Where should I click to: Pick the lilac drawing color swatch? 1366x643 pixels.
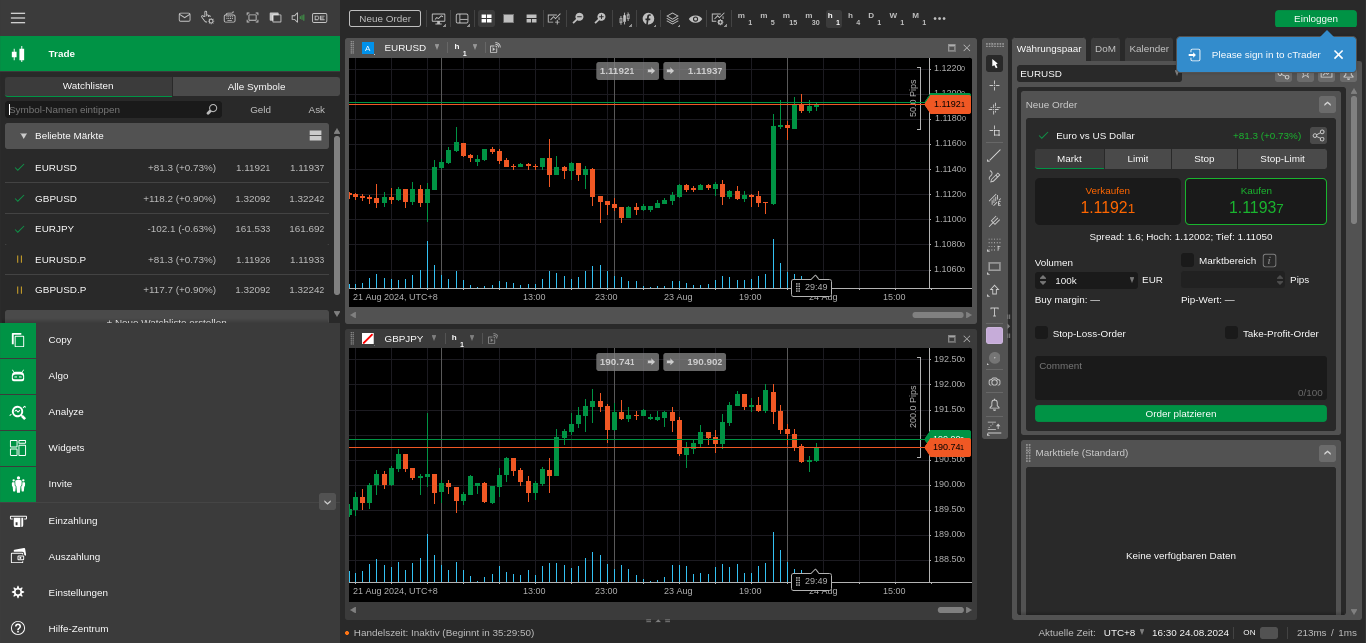click(x=994, y=335)
